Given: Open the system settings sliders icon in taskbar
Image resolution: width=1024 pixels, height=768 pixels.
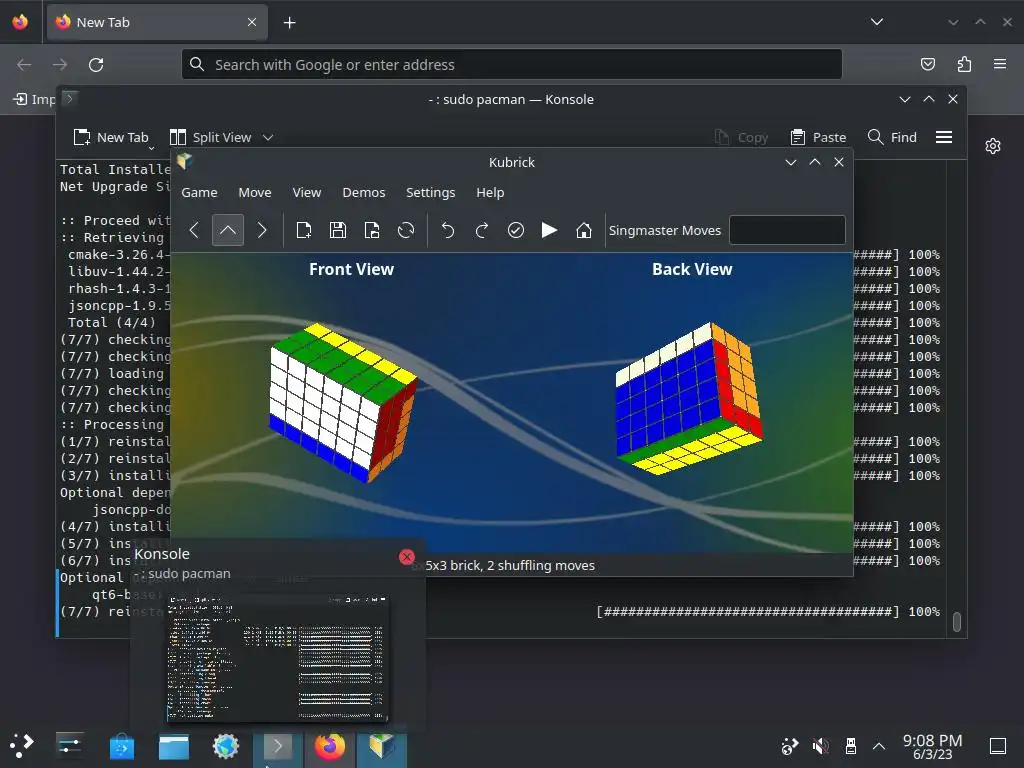Looking at the screenshot, I should point(69,746).
